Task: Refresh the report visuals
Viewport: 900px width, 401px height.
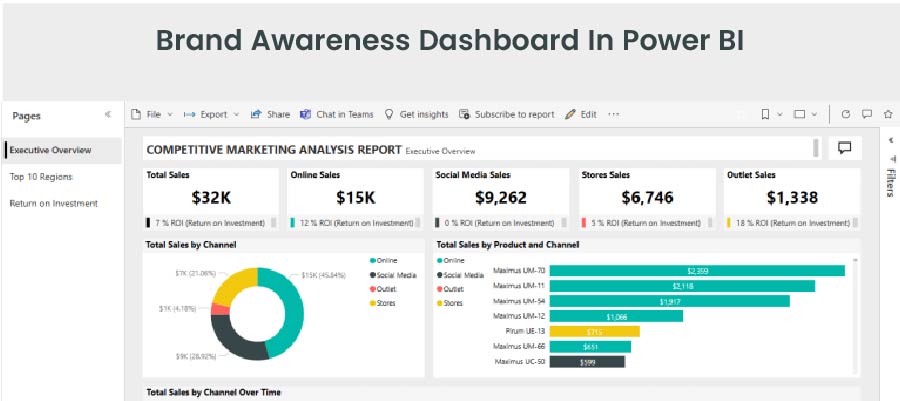Action: pyautogui.click(x=845, y=114)
